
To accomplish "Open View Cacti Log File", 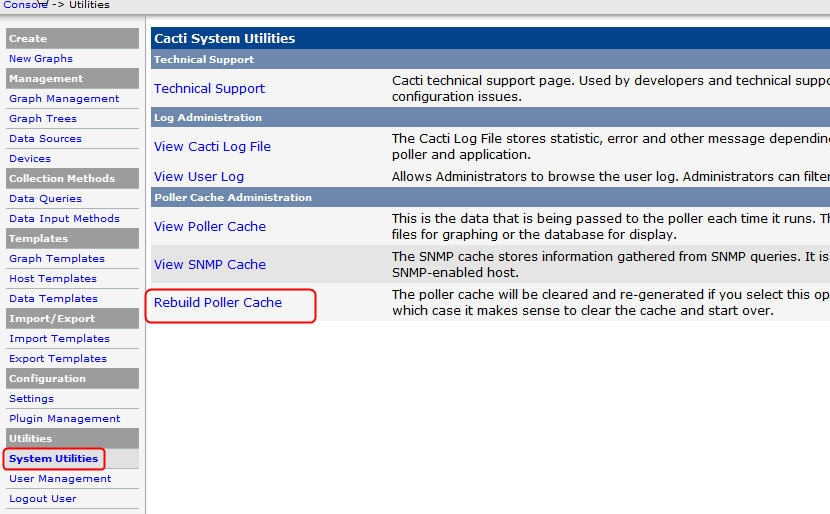I will 212,147.
